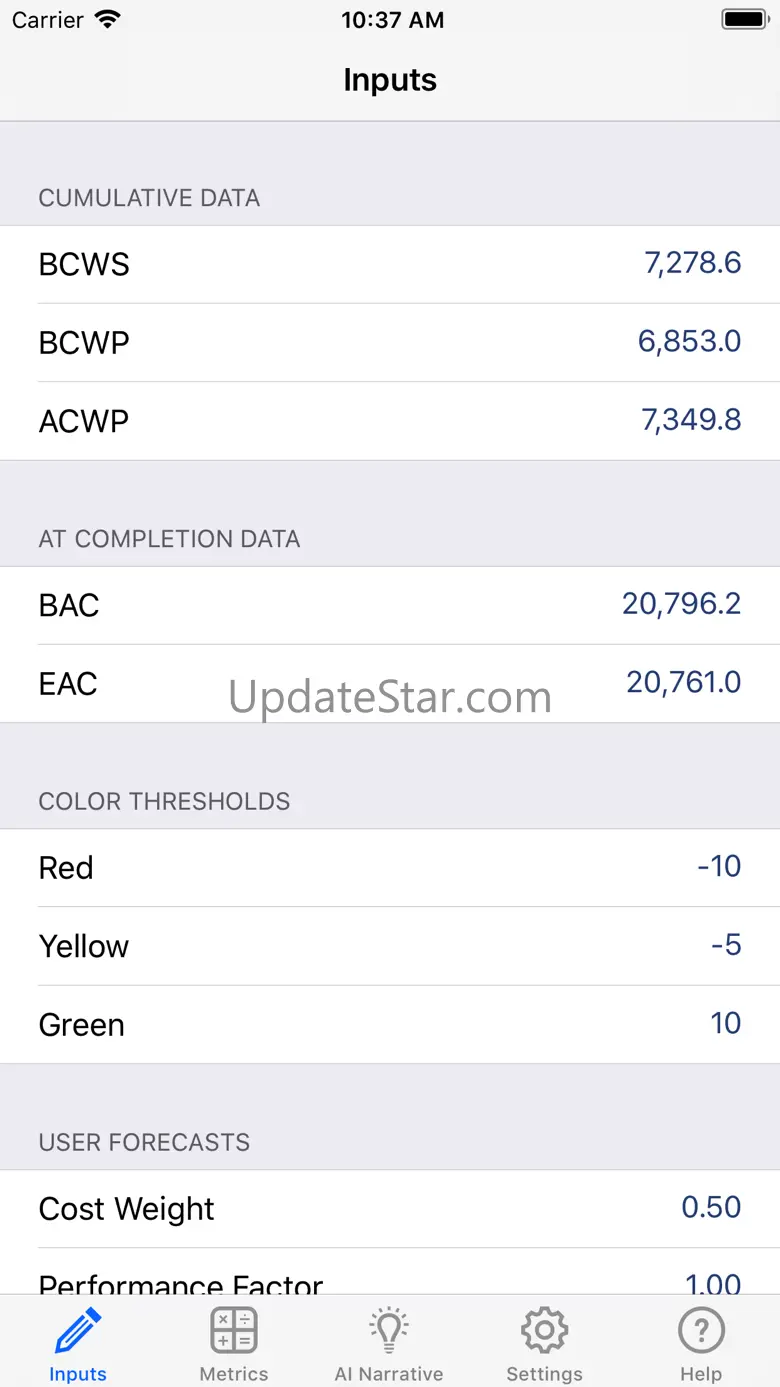Switch to the Metrics tab label
780x1387 pixels.
coord(234,1374)
